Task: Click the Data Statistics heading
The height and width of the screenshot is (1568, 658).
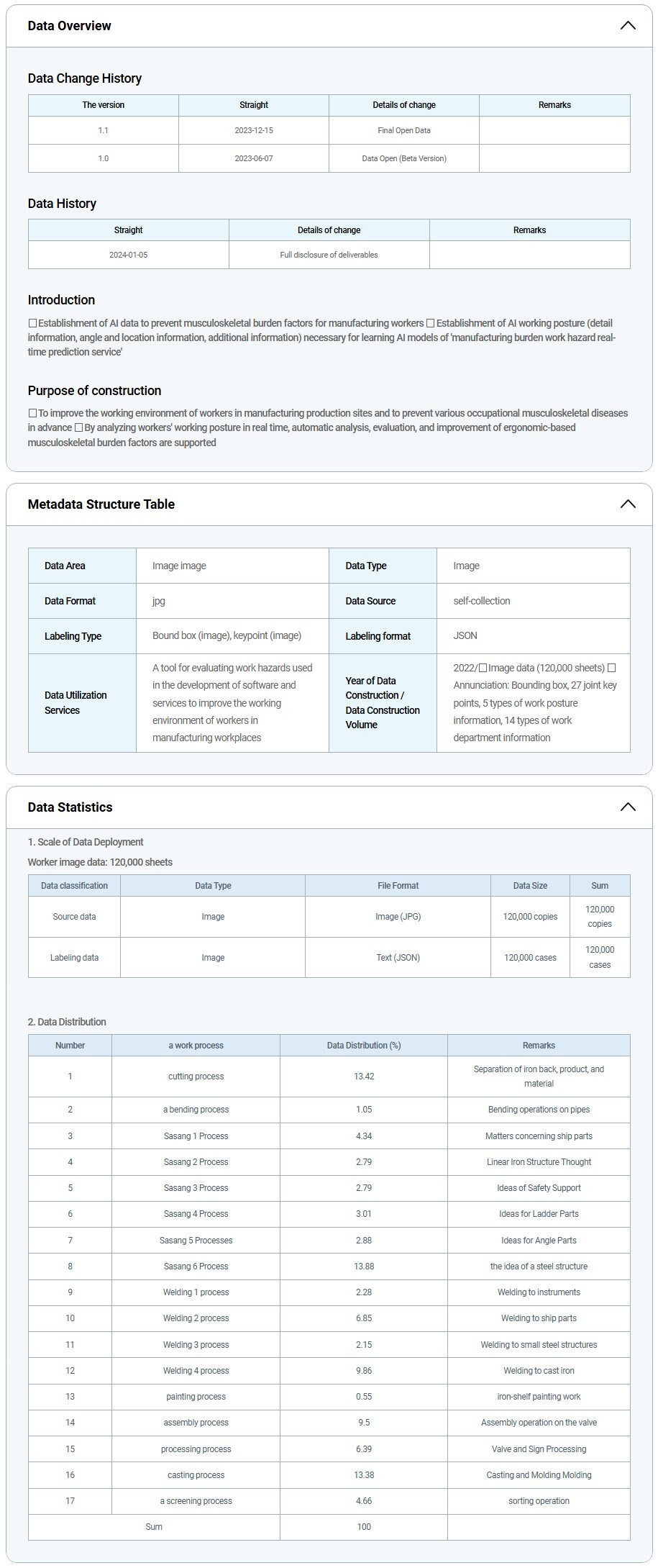Action: click(x=70, y=807)
